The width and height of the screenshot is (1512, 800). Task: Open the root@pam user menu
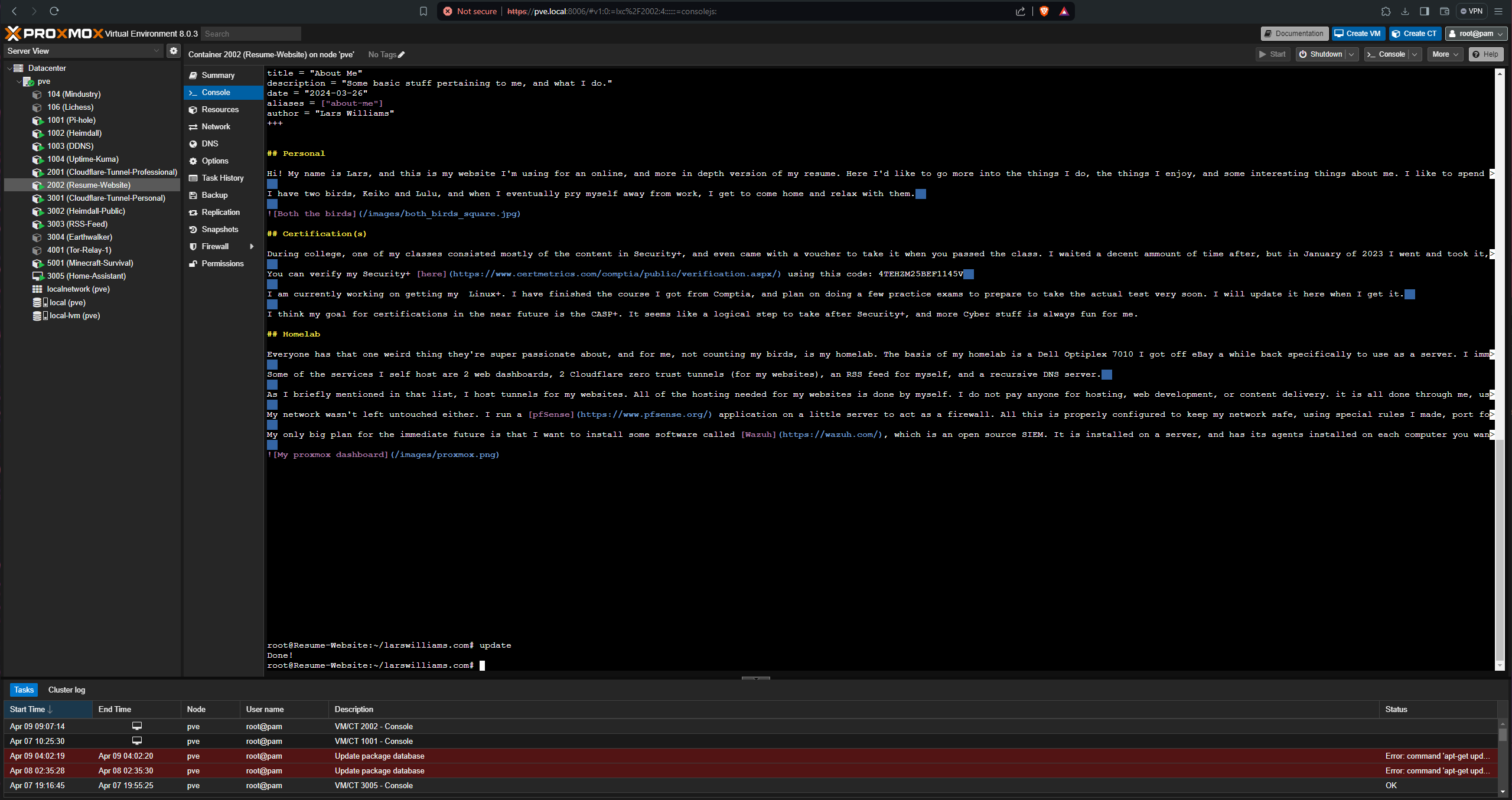click(1476, 34)
